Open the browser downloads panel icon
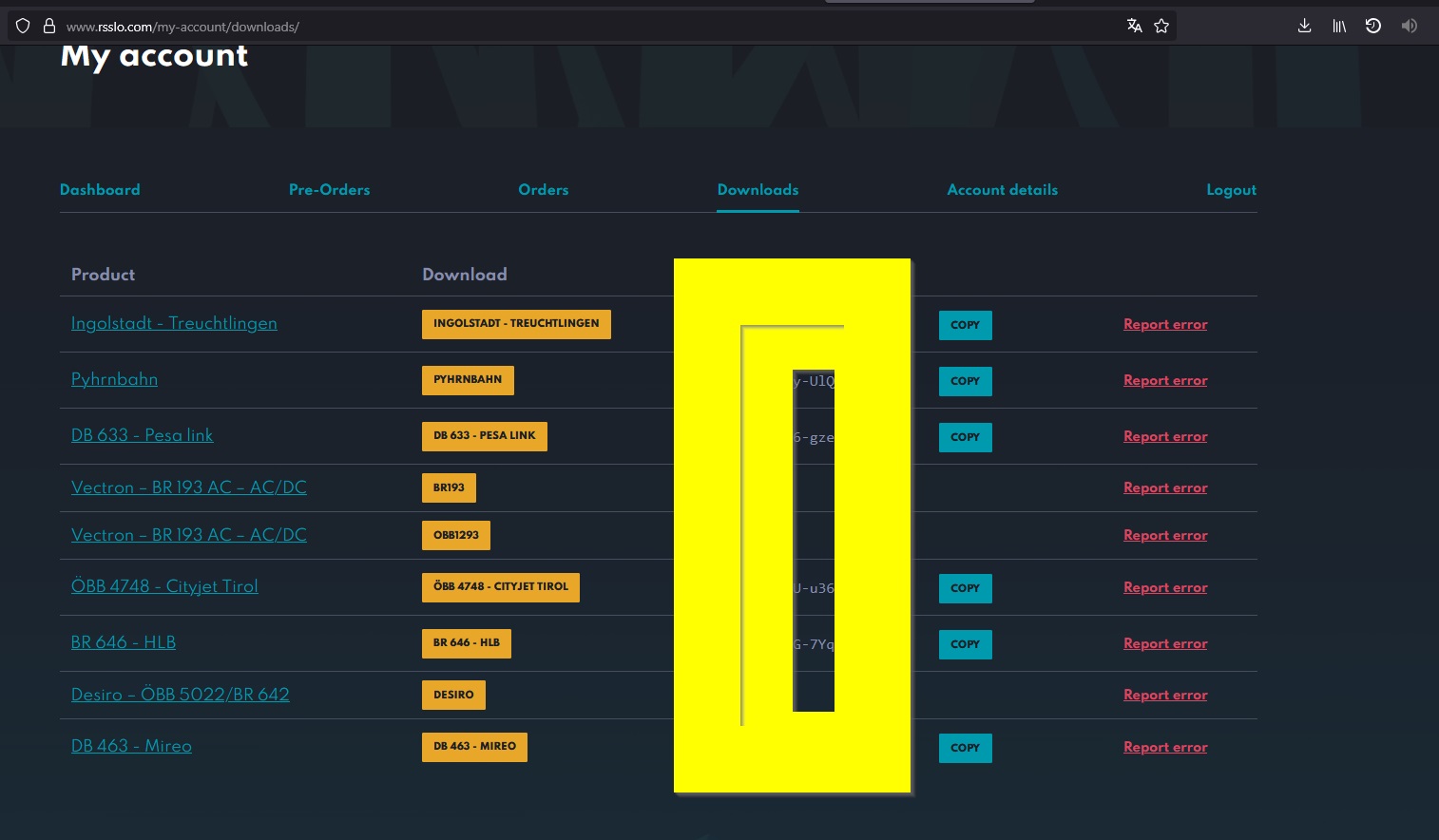 point(1305,26)
